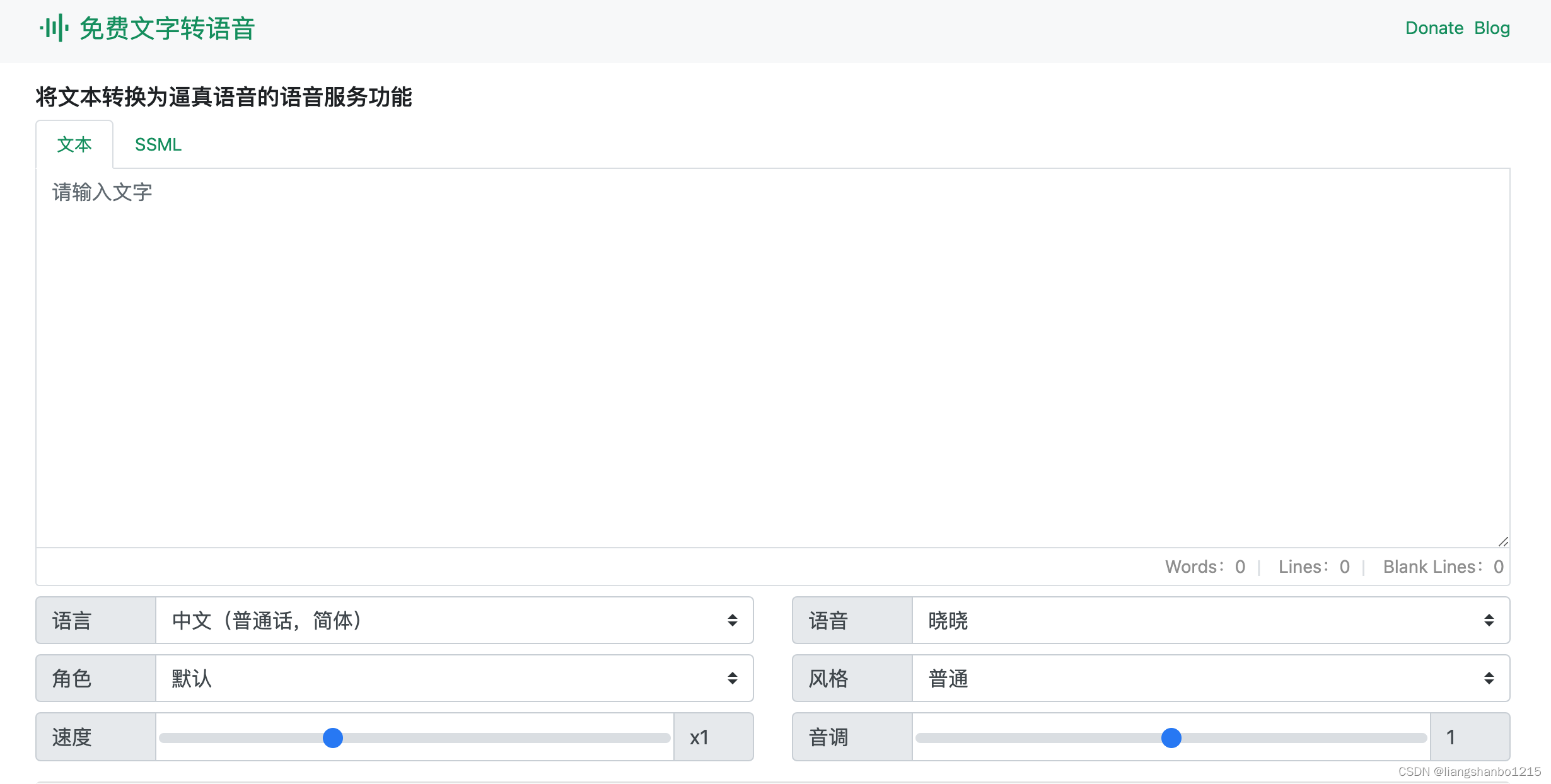Click the audio waveform logo icon
This screenshot has width=1551, height=784.
pyautogui.click(x=54, y=28)
